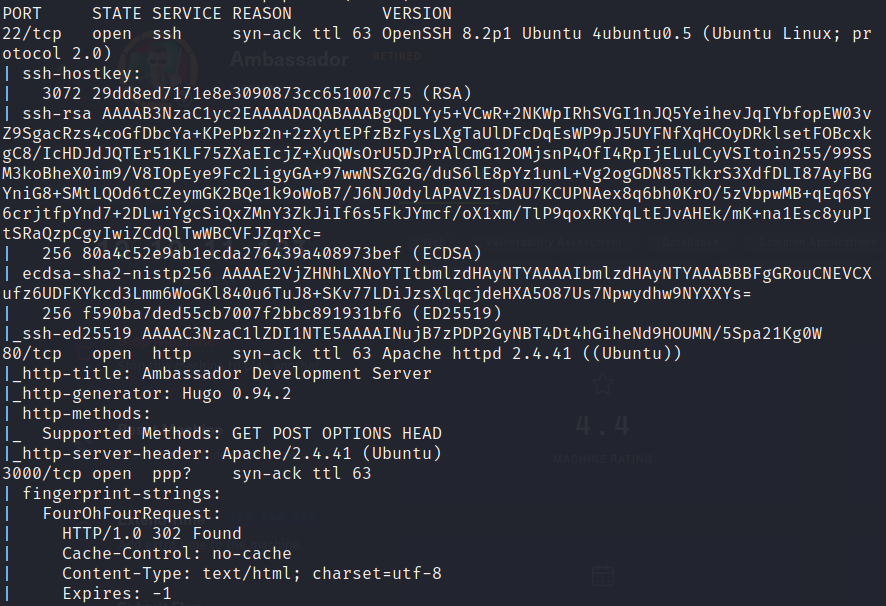Click the Supported Methods line
The image size is (886, 606).
click(x=242, y=434)
